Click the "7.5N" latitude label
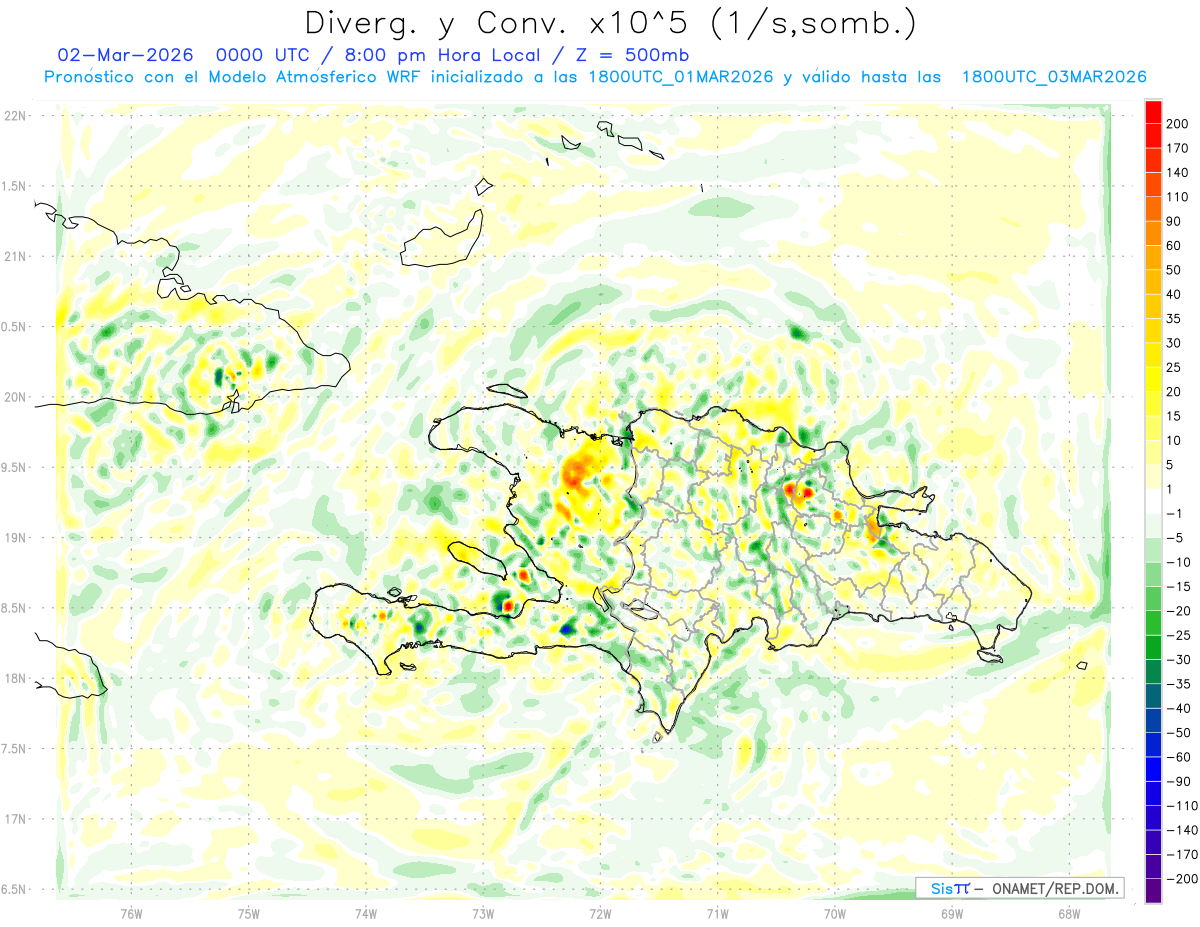Screen dimensions: 1200x927 pos(13,749)
